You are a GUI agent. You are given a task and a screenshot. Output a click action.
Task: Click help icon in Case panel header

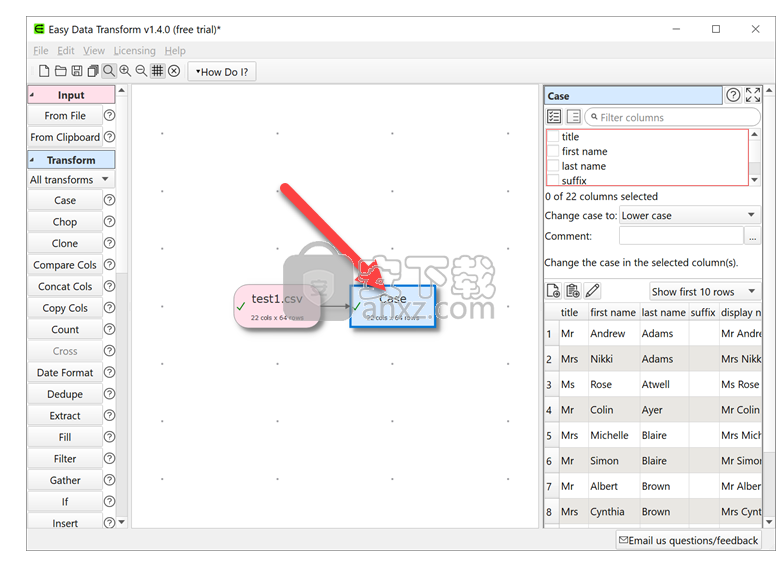coord(733,95)
